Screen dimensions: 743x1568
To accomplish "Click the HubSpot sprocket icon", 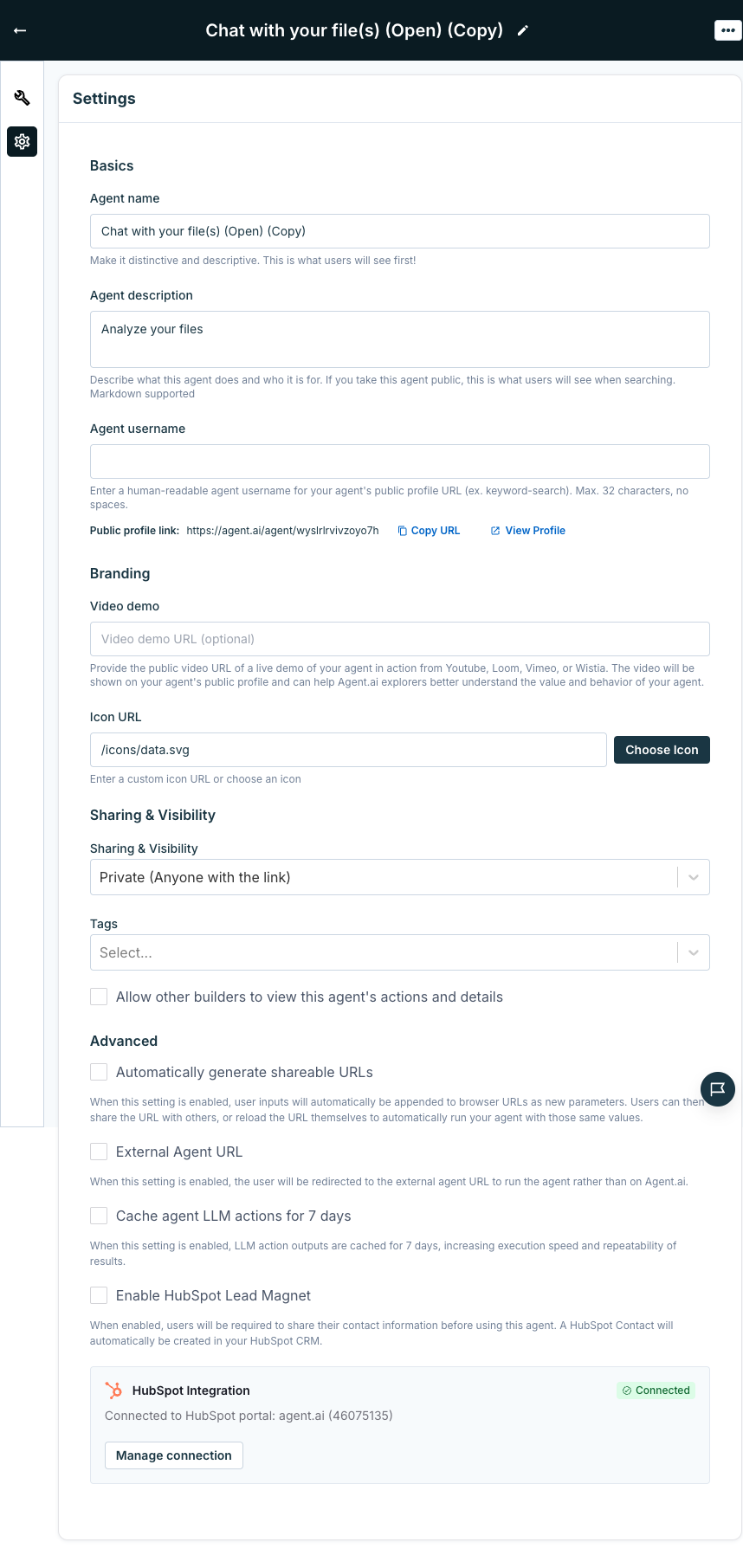I will [x=113, y=1390].
